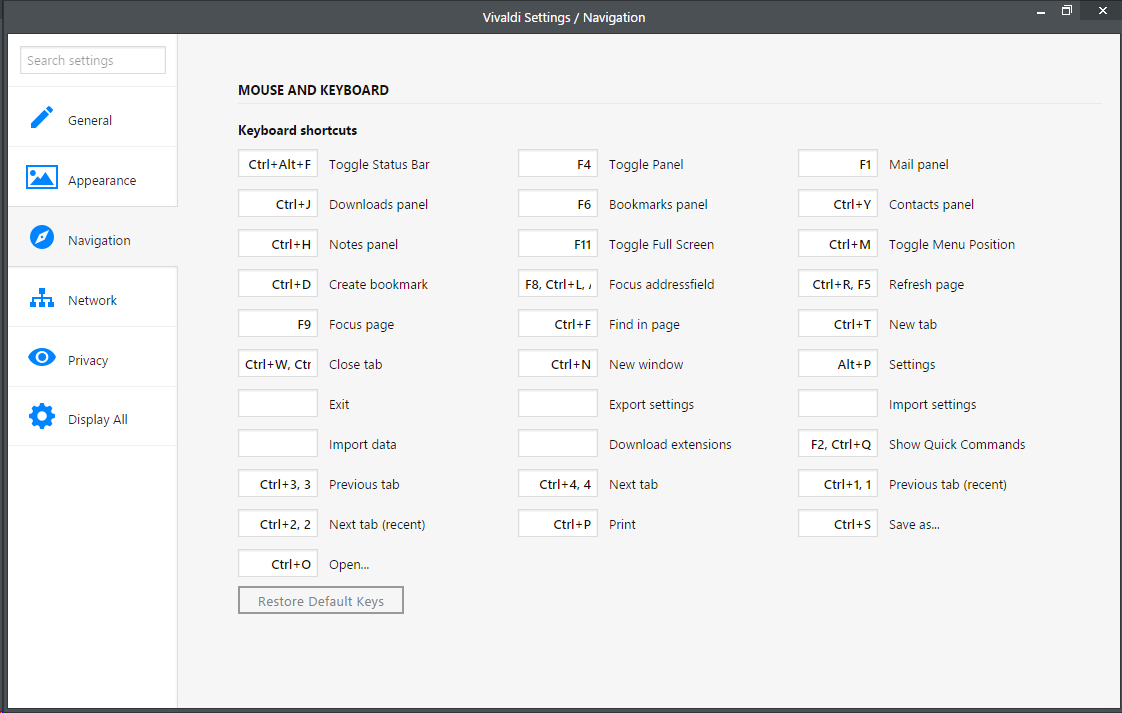Minimize the Vivaldi Settings window

coord(1041,11)
